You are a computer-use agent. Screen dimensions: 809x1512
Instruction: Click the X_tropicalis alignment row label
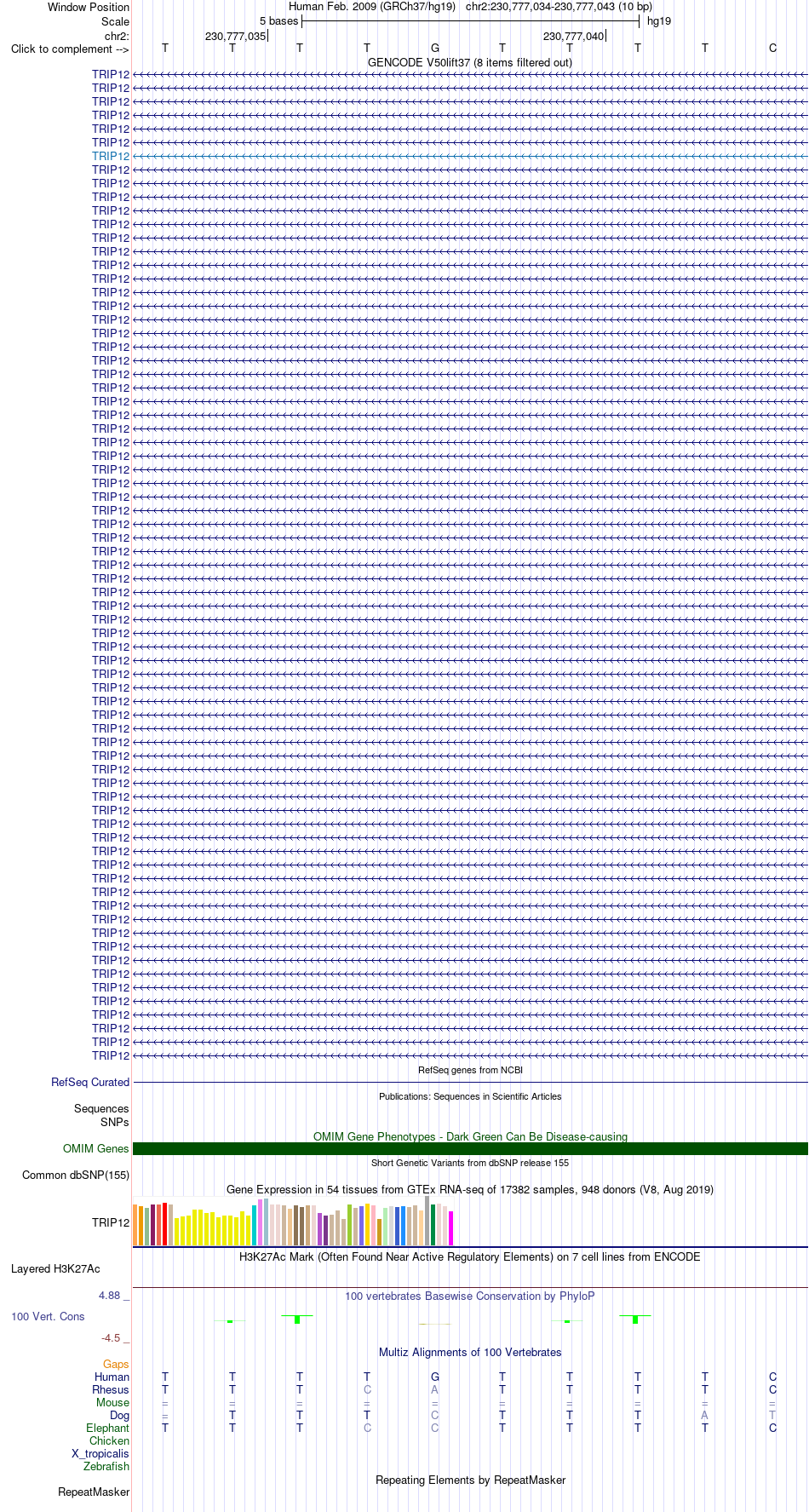point(100,1453)
